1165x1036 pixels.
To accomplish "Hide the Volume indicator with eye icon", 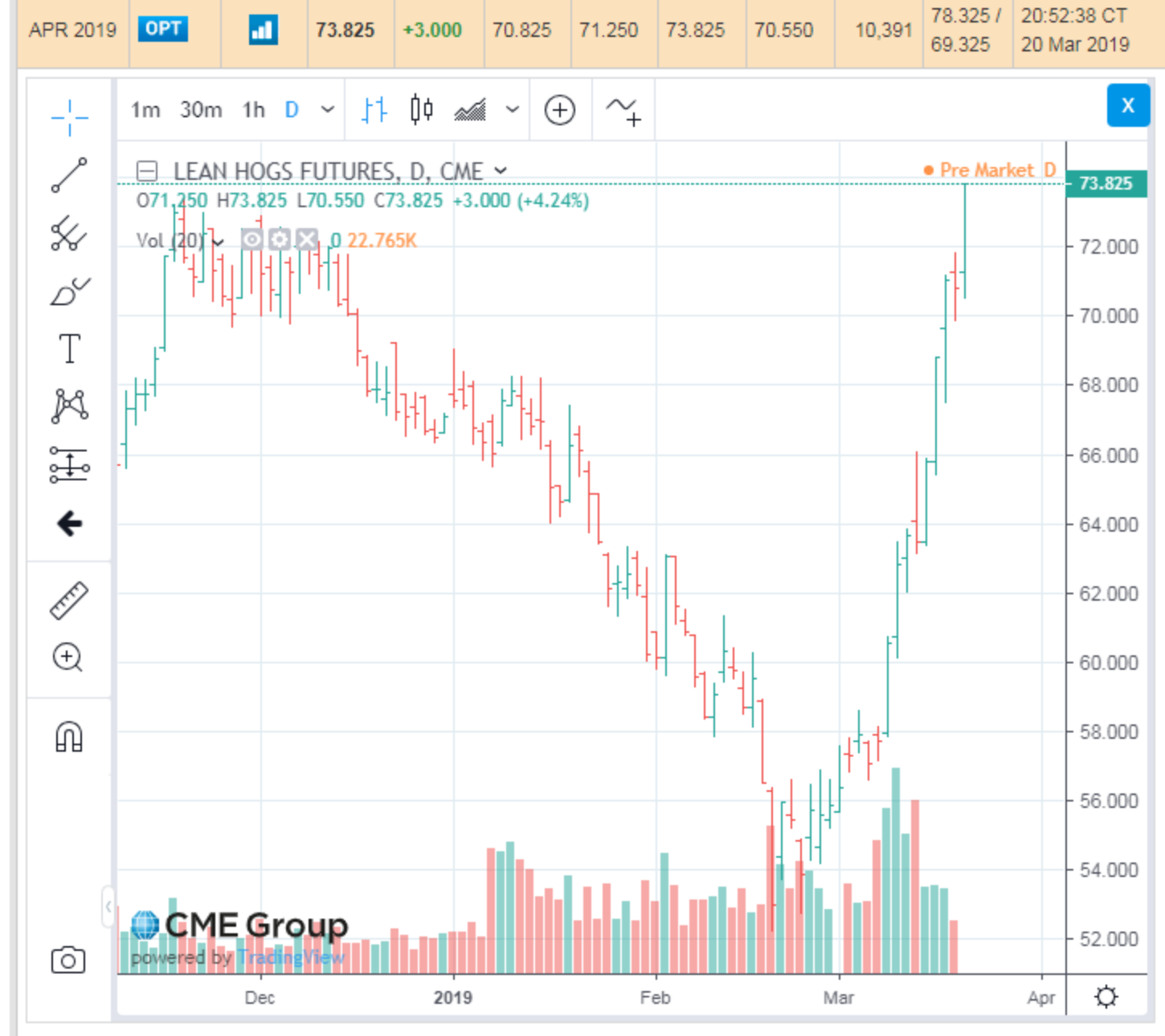I will coord(251,239).
